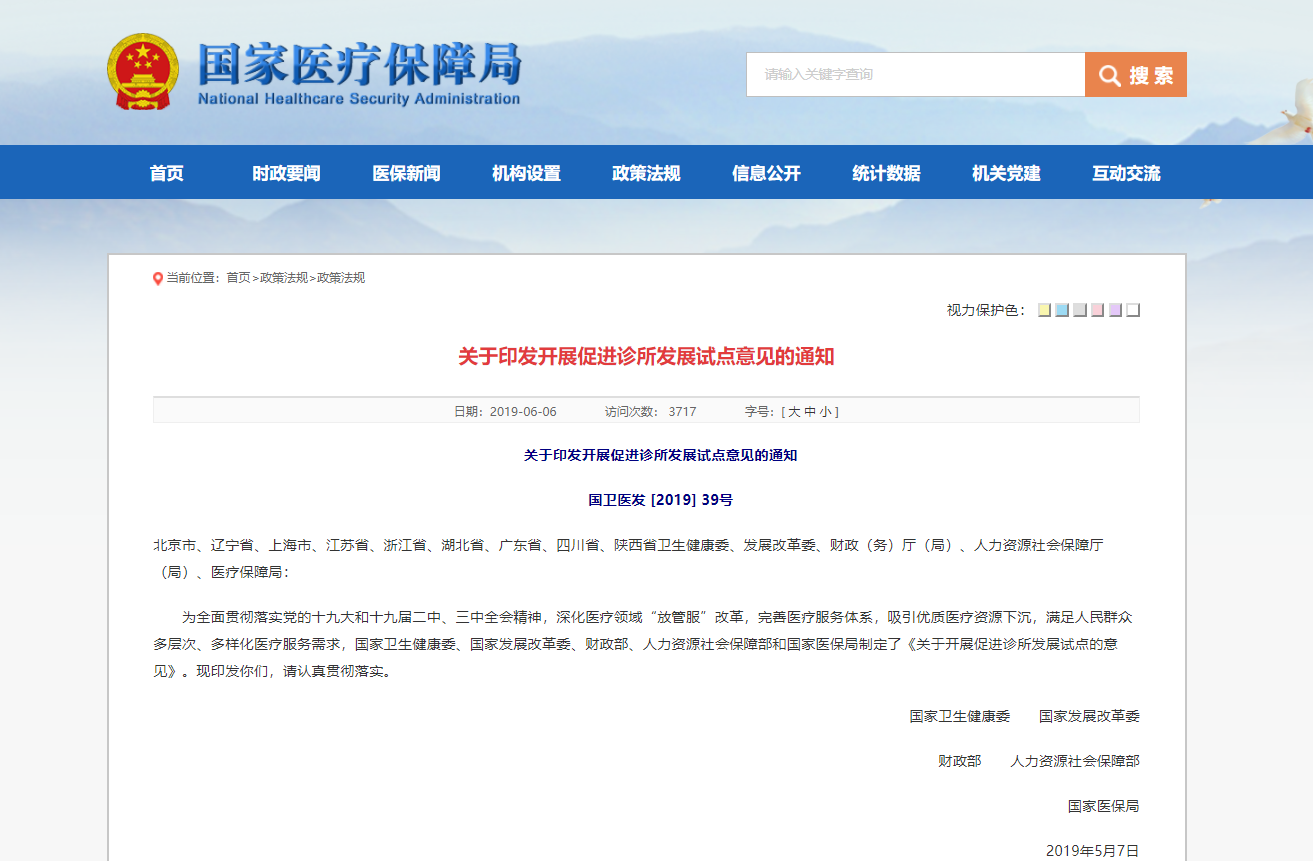
Task: Open the 互动交流 navigation item
Action: [x=1126, y=173]
